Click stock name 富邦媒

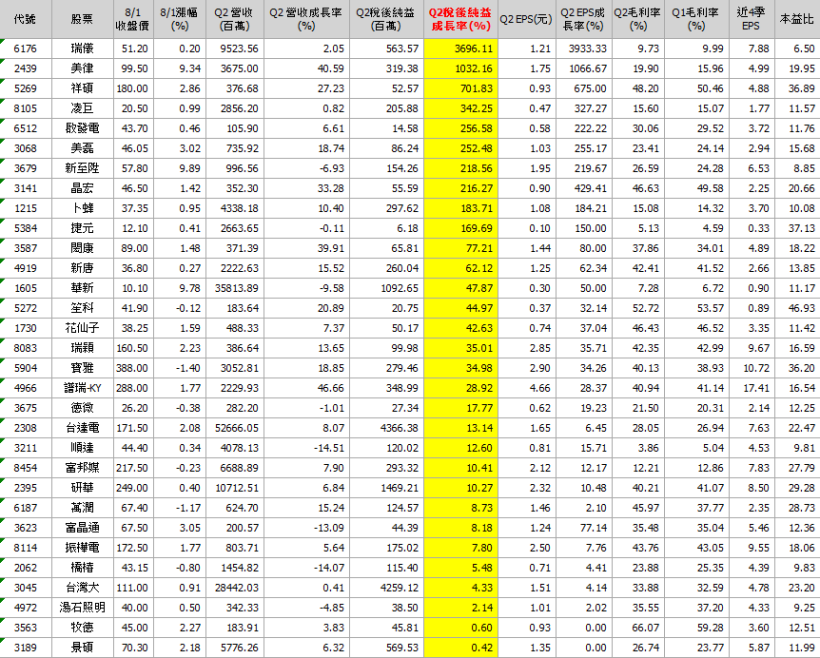pos(82,468)
